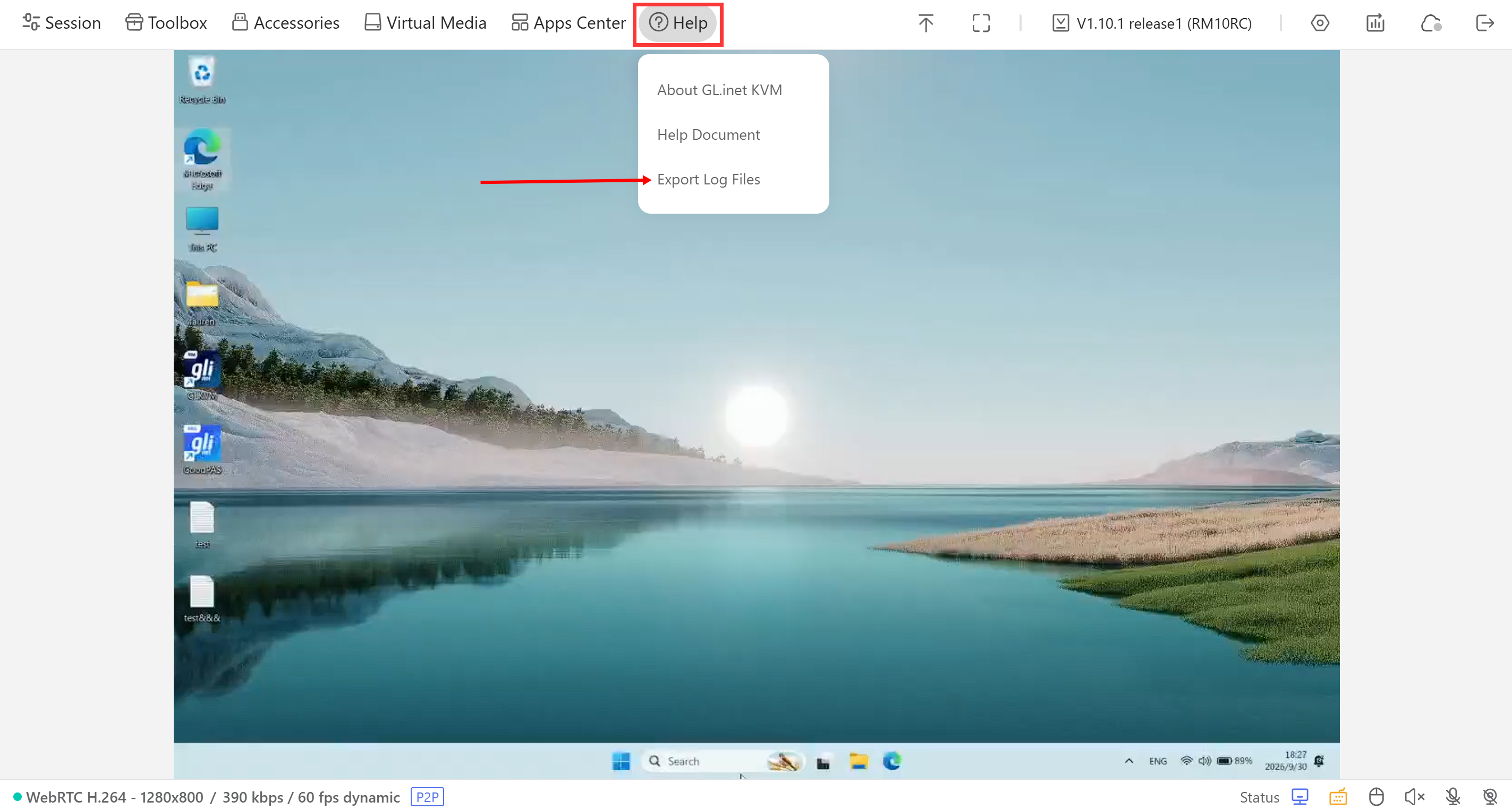The image size is (1512, 810).
Task: Open the Accessories menu
Action: (286, 23)
